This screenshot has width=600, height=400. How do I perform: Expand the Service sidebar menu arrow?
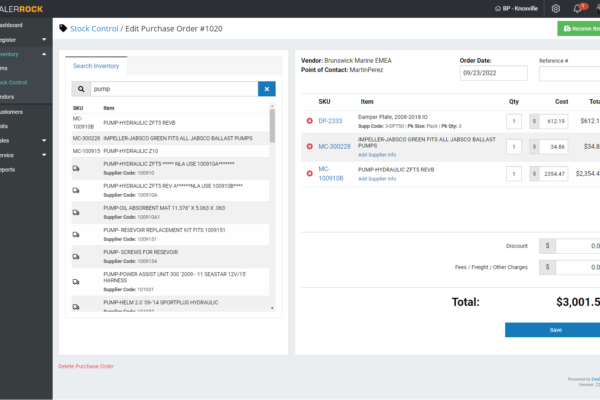coord(44,155)
